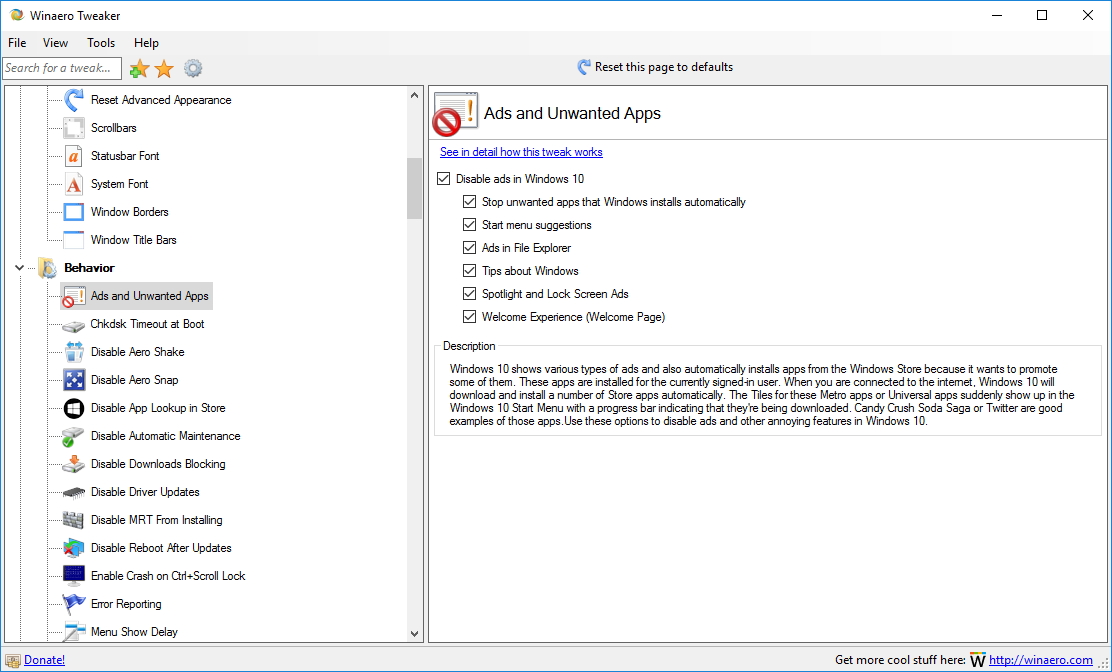This screenshot has width=1112, height=672.
Task: Select the Disable Reboot After Updates label
Action: click(x=161, y=548)
